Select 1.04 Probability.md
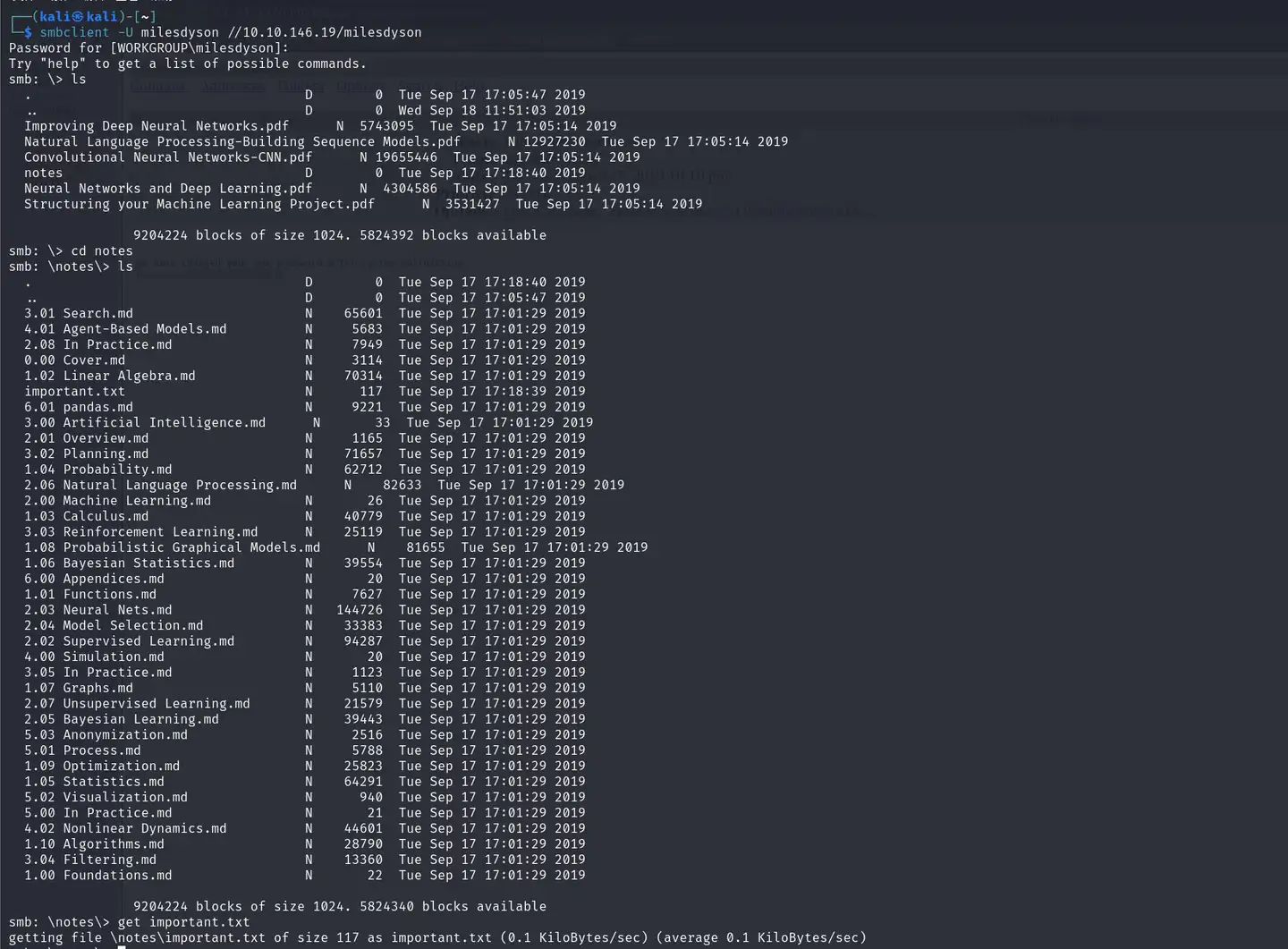Viewport: 1288px width, 949px height. 98,470
